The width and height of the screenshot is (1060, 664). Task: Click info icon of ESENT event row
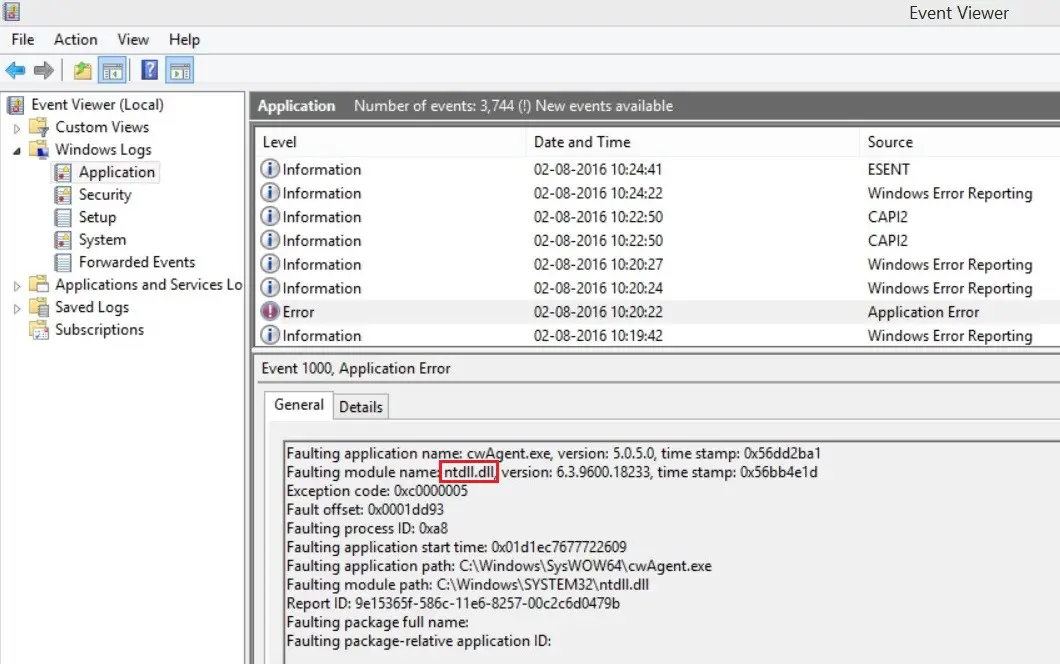[270, 168]
